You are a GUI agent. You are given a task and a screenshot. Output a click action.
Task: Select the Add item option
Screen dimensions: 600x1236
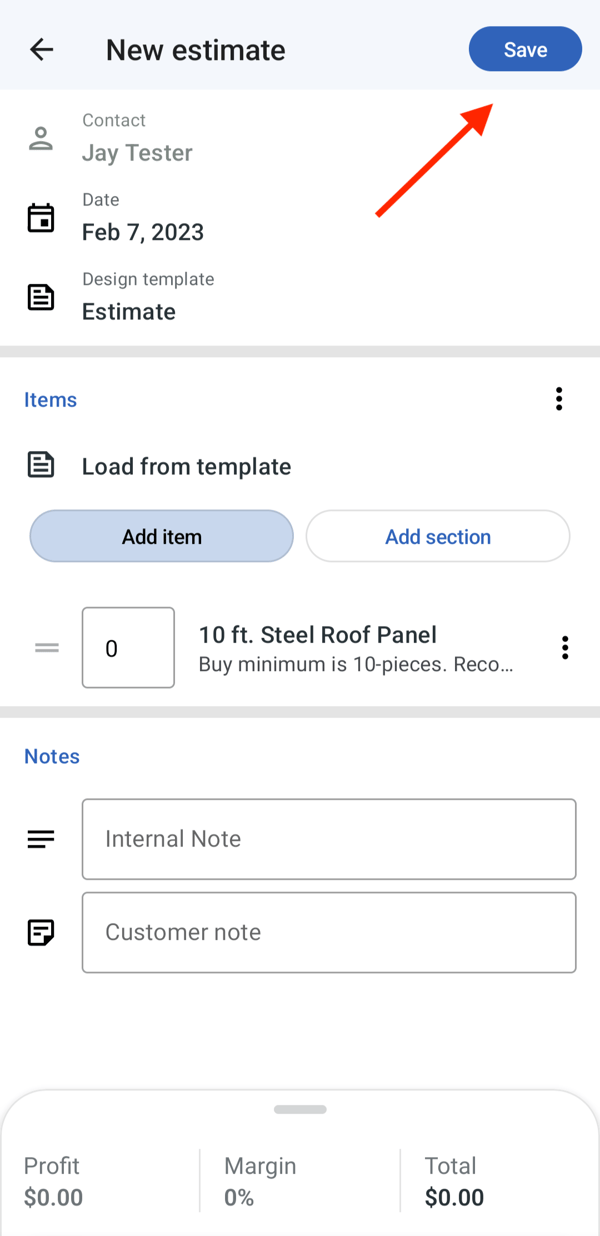tap(161, 536)
